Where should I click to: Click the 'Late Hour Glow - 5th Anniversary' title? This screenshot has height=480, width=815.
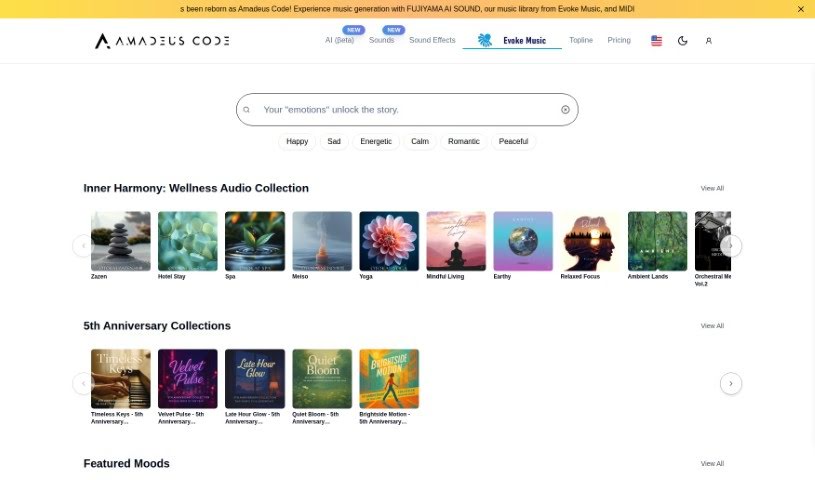[253, 418]
